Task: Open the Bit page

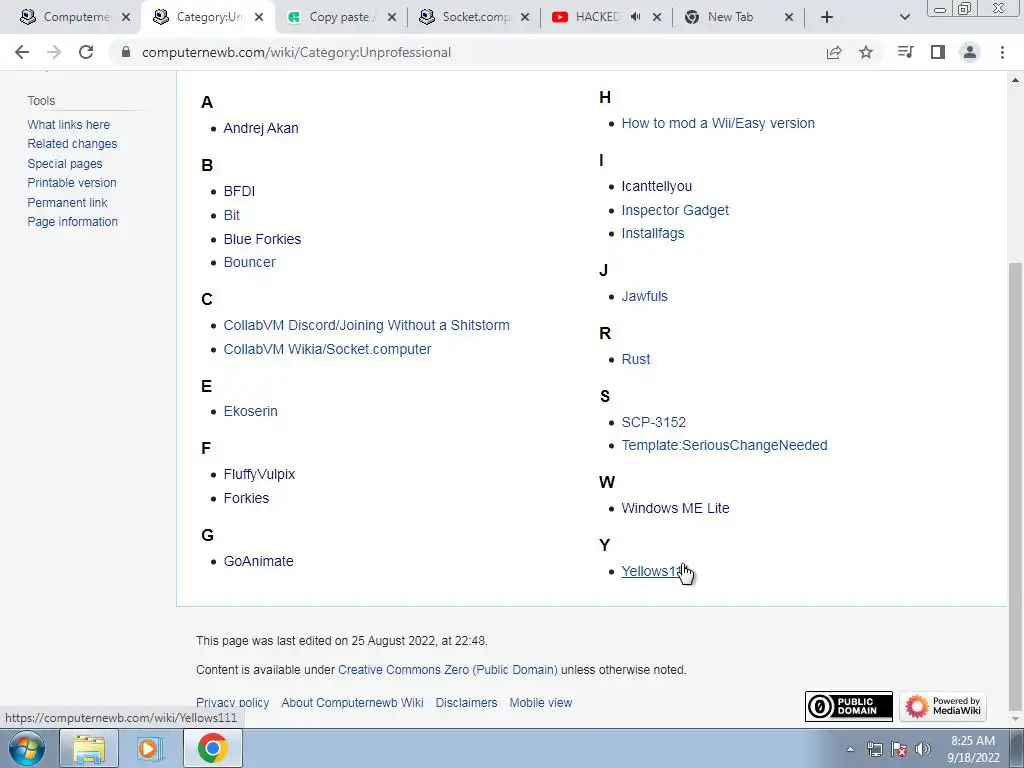Action: (231, 215)
